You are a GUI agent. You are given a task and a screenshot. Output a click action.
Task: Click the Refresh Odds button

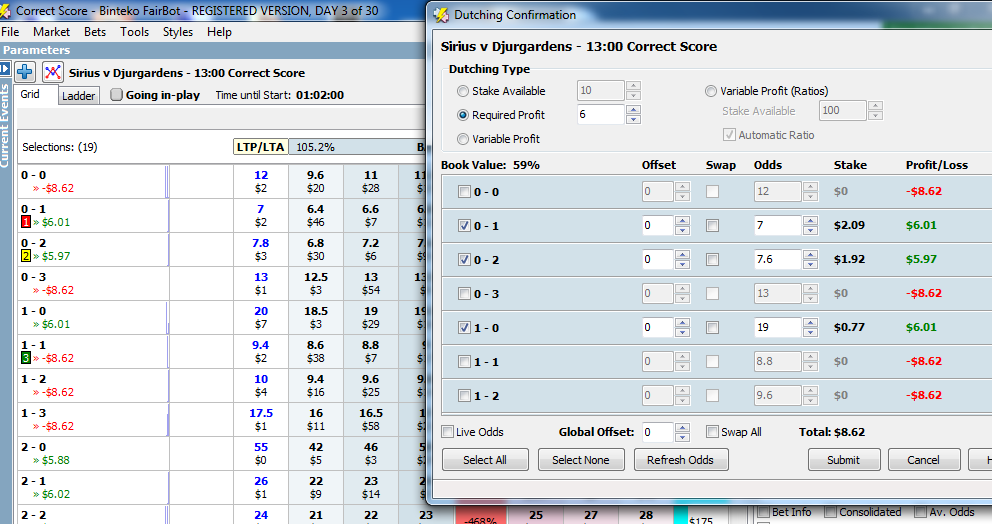coord(681,459)
